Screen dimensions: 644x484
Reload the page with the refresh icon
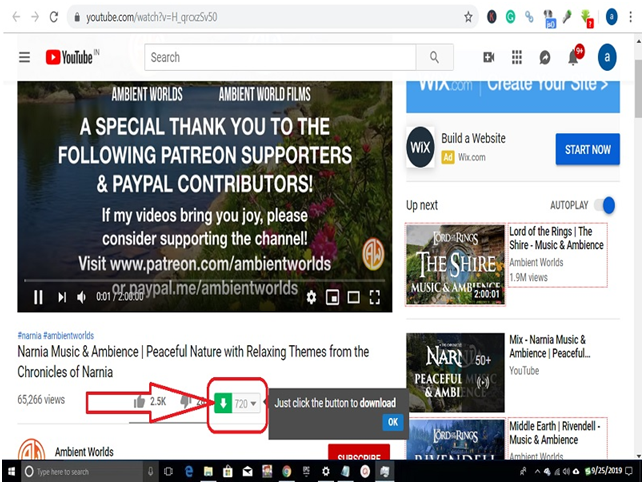coord(54,17)
